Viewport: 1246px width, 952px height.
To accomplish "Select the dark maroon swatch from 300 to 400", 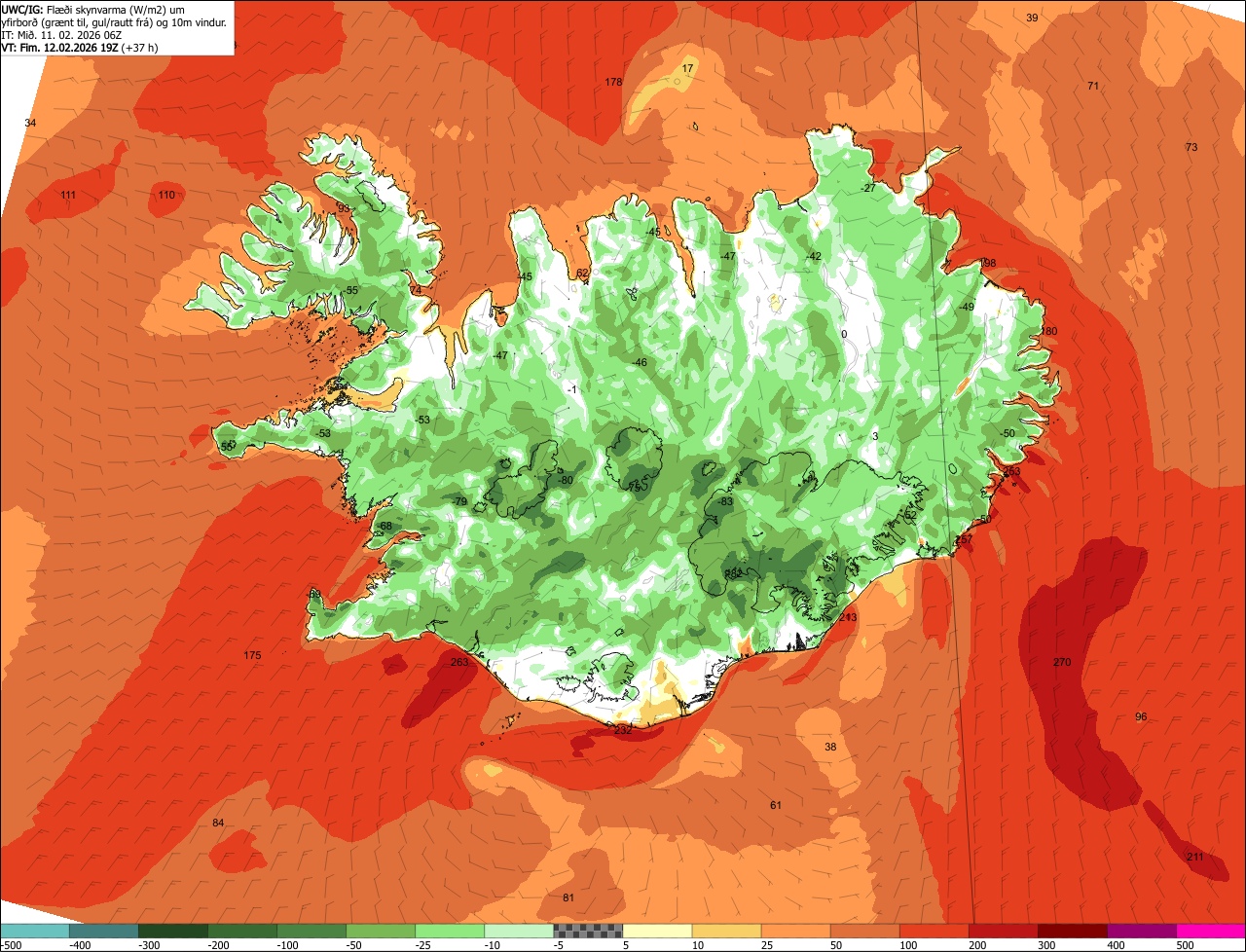I will click(1073, 931).
